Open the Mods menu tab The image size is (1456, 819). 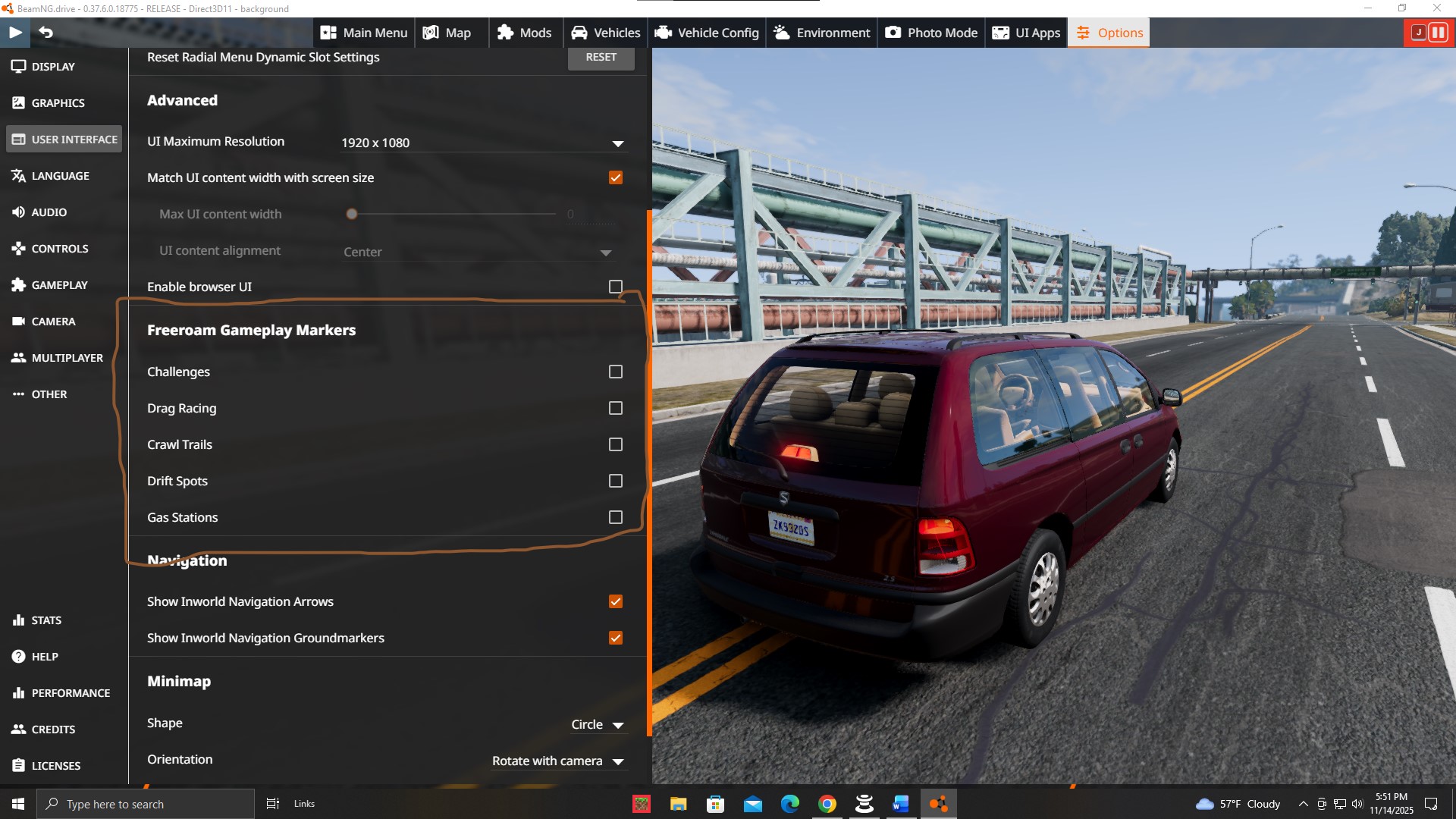[x=525, y=33]
